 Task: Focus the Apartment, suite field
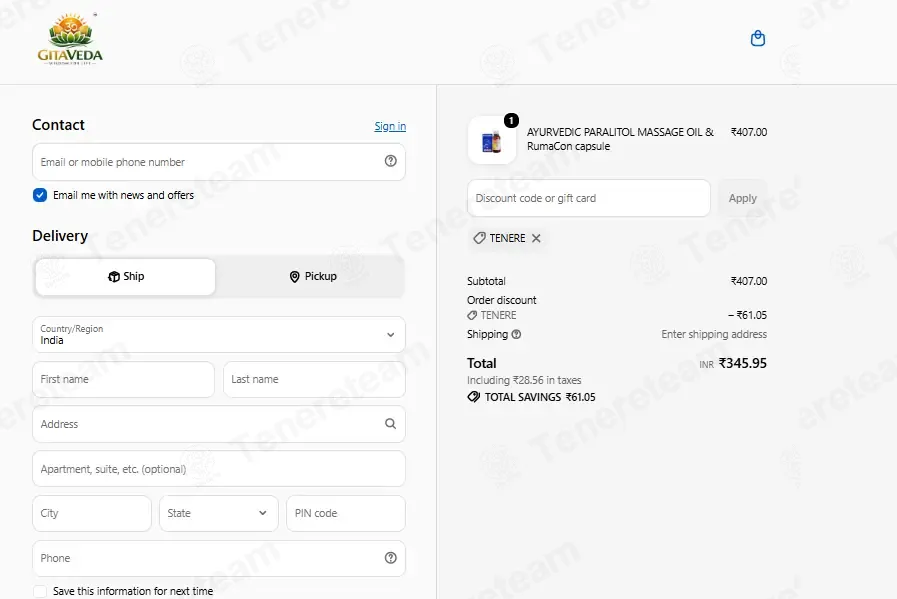point(219,469)
